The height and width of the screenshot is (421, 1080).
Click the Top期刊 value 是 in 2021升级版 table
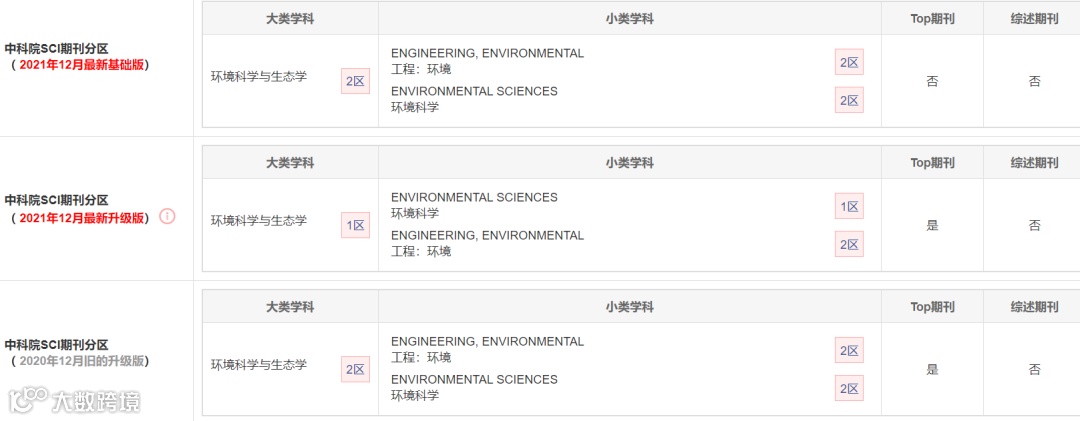click(x=932, y=225)
